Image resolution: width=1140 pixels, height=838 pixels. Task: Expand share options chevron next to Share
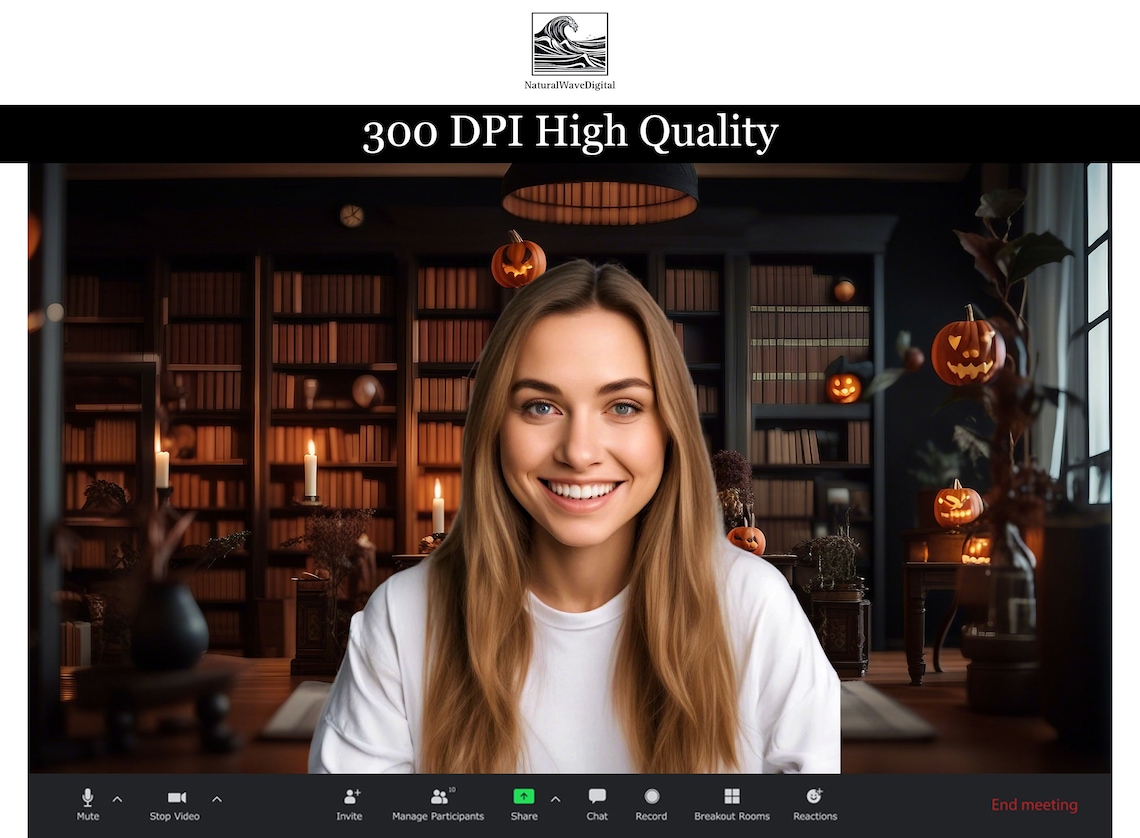pyautogui.click(x=555, y=799)
